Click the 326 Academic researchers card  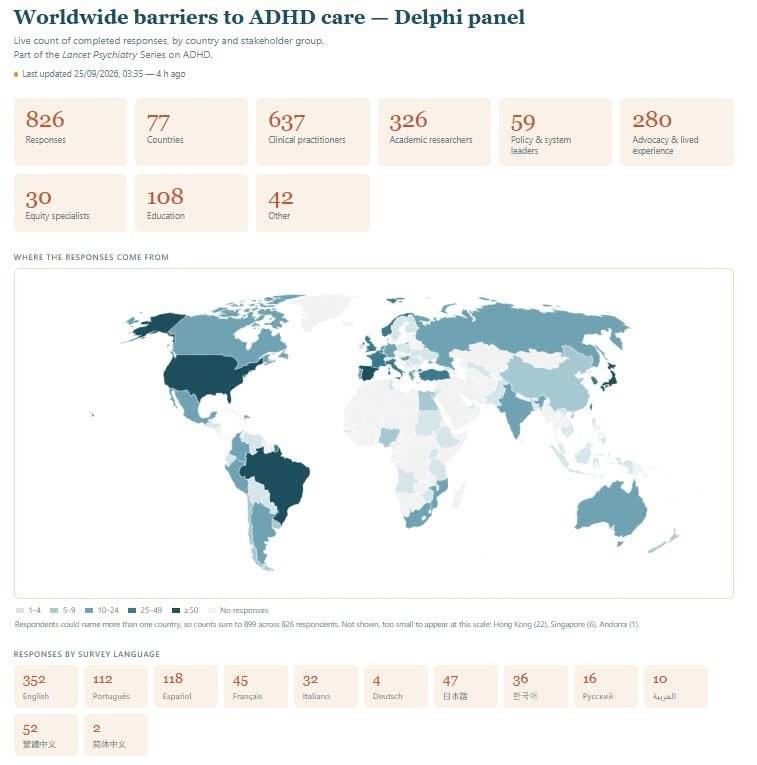(x=434, y=132)
